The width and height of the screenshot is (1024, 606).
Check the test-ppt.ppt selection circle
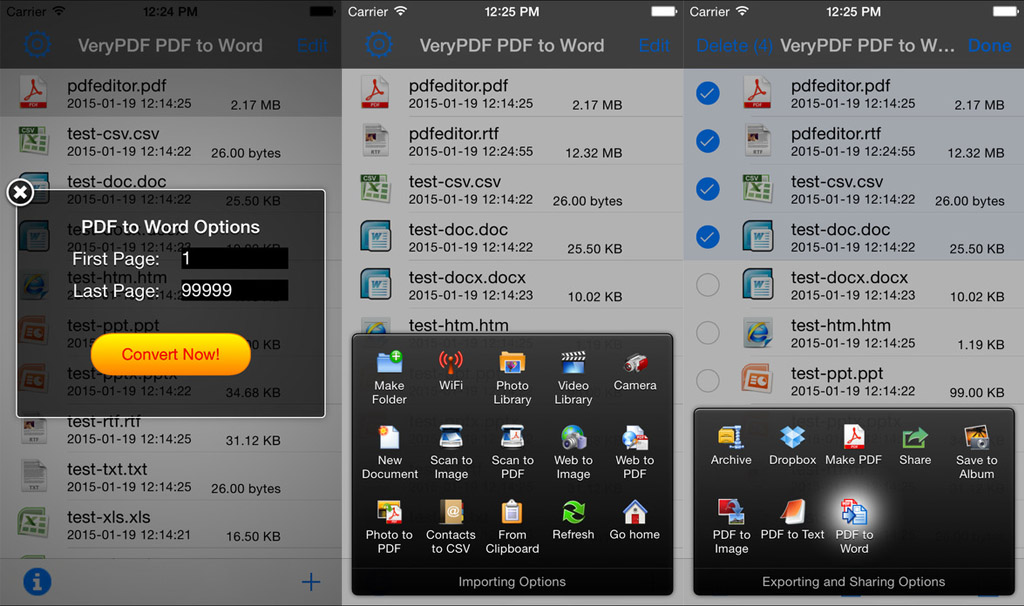pyautogui.click(x=708, y=381)
